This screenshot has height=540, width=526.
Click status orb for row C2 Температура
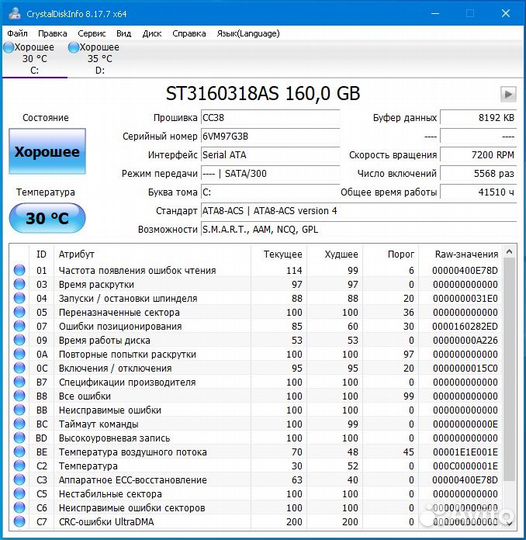point(20,466)
